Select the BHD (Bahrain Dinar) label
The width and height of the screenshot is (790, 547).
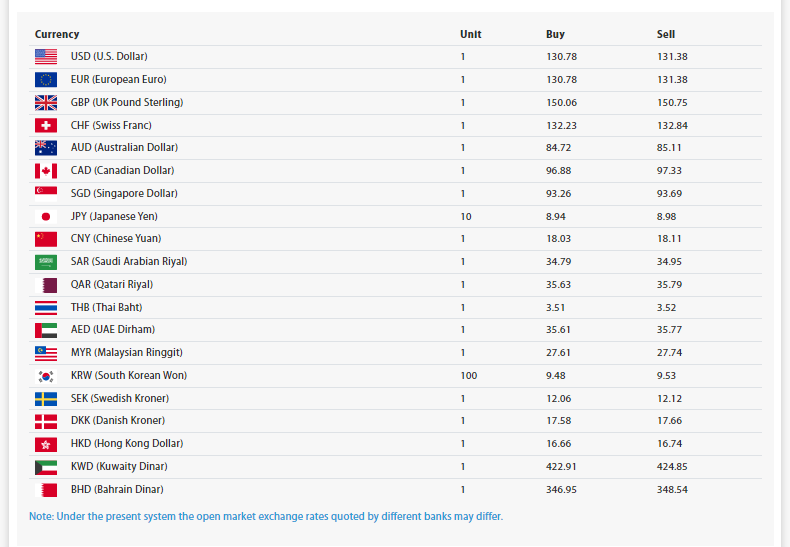[117, 490]
